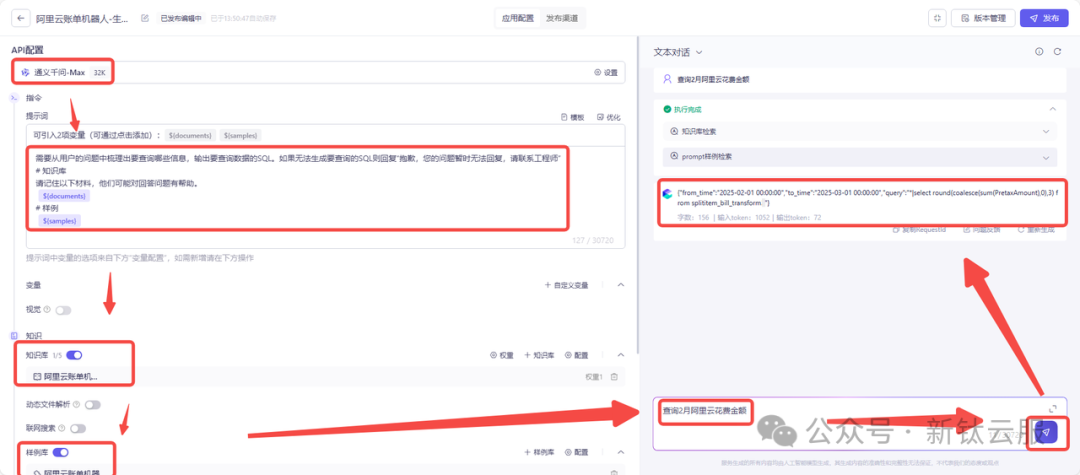Edit the app name with pencil icon
This screenshot has width=1080, height=475.
pyautogui.click(x=145, y=18)
